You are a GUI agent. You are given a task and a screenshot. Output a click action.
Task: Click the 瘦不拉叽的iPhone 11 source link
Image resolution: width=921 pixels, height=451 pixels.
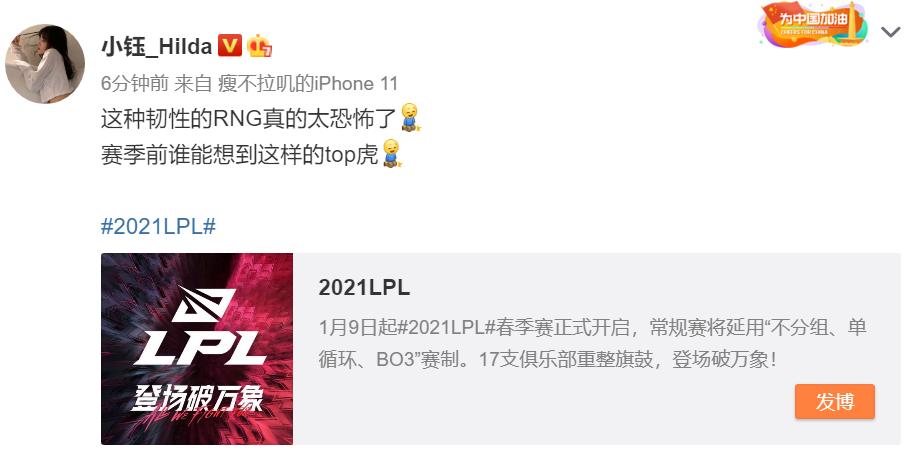(308, 84)
